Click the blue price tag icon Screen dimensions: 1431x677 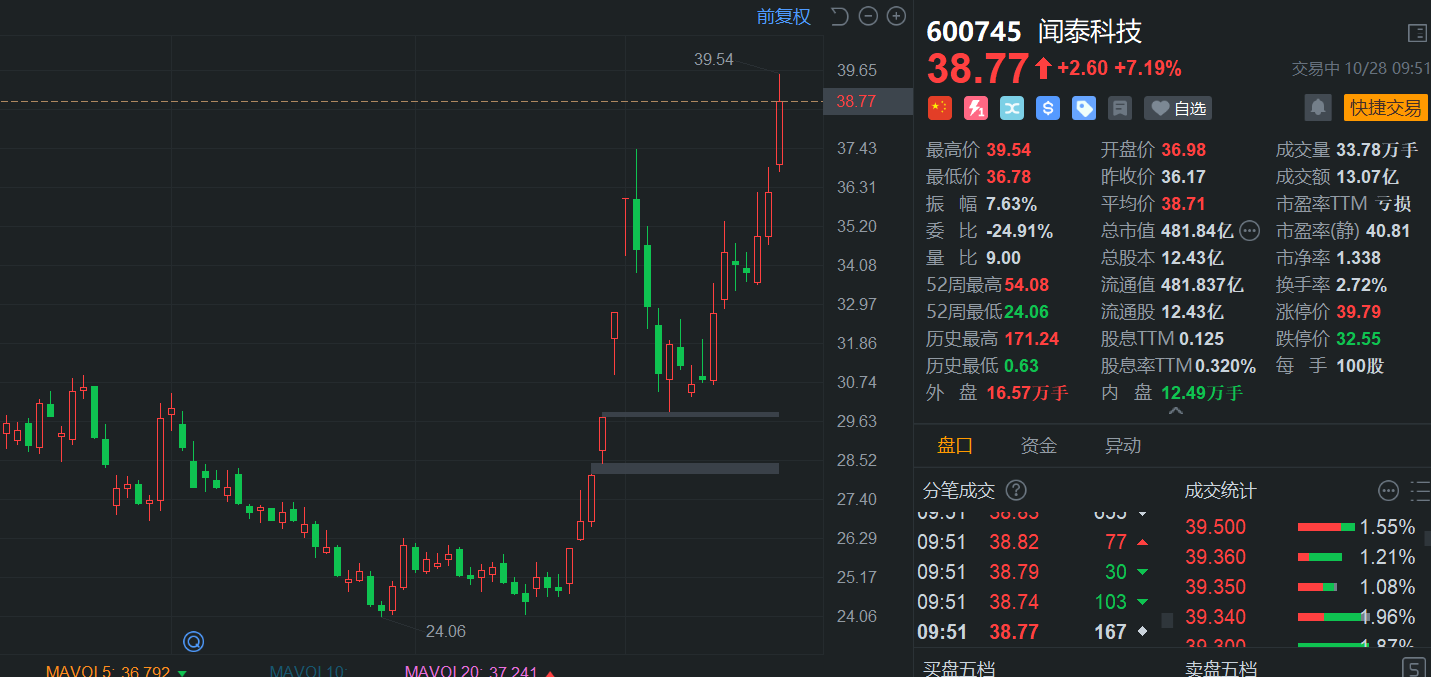click(x=1083, y=108)
